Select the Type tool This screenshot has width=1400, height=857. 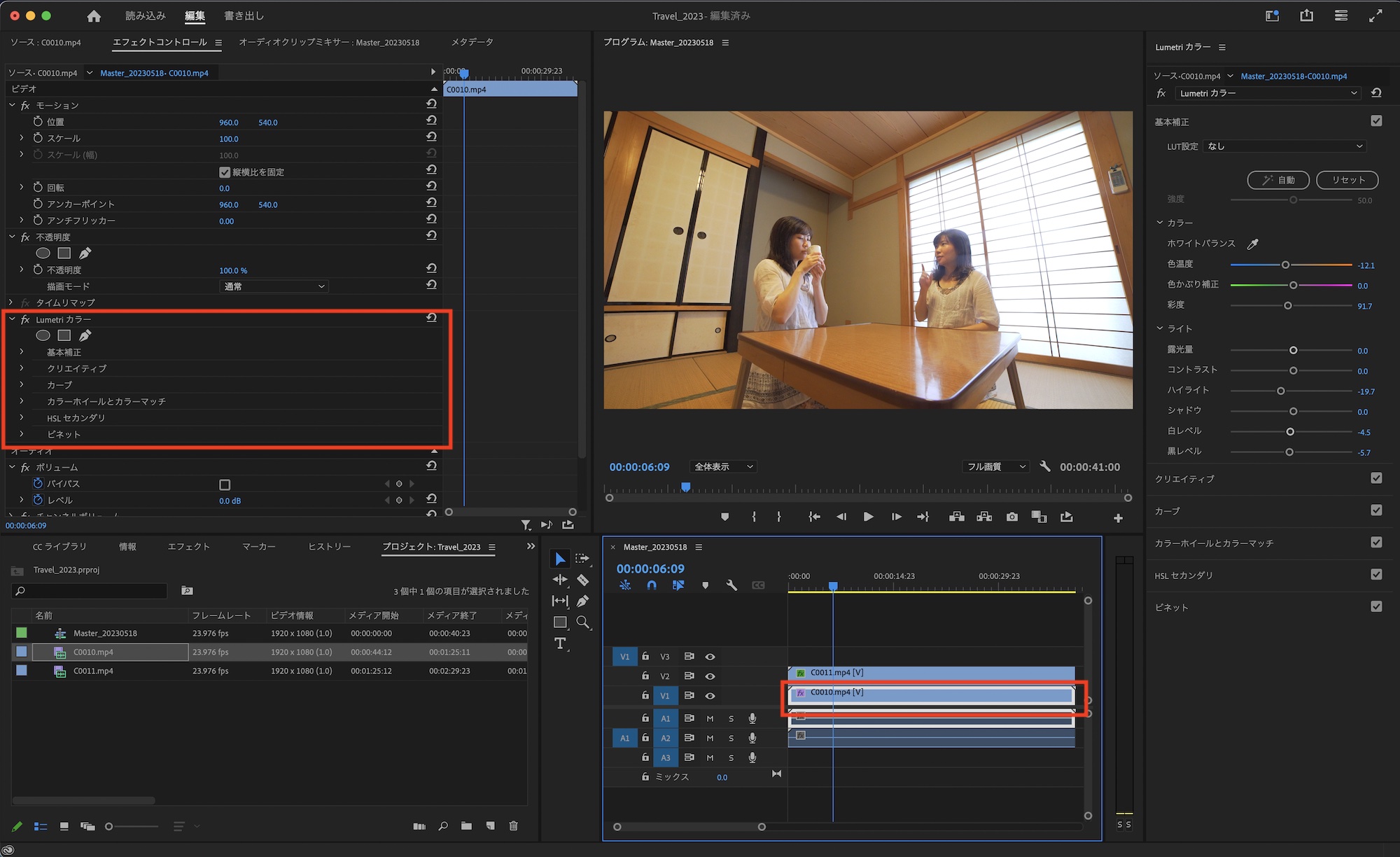560,643
